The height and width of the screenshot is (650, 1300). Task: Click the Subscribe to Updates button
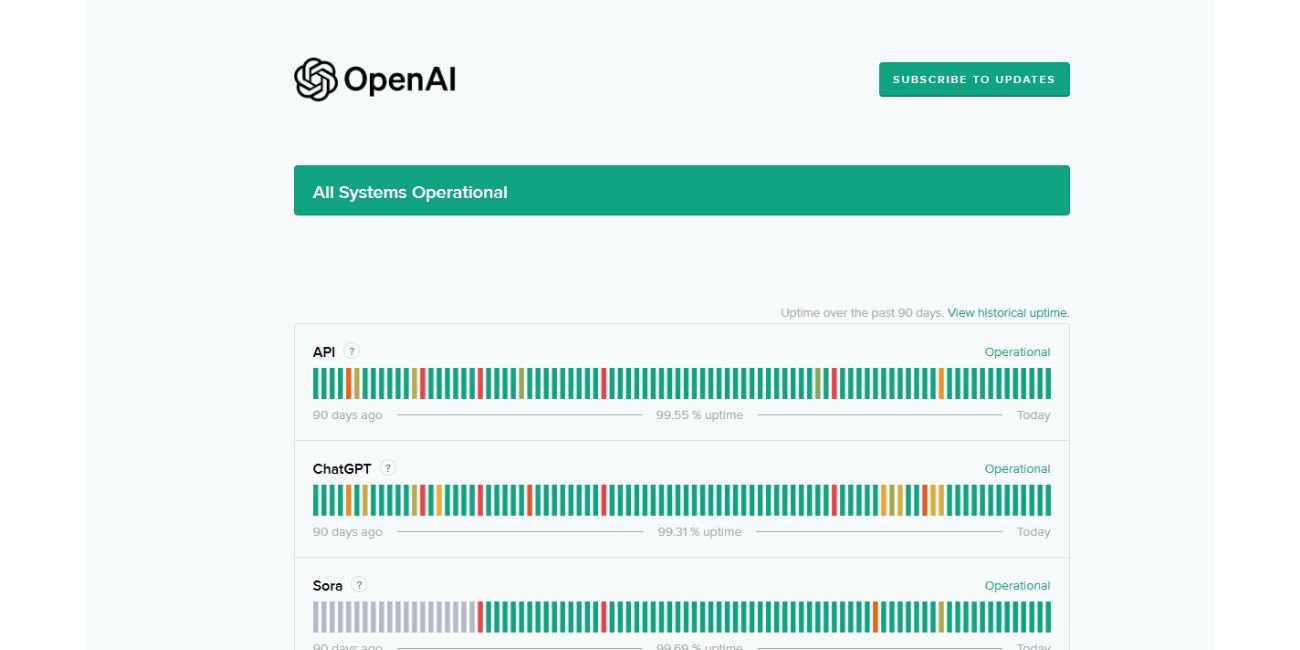click(974, 80)
